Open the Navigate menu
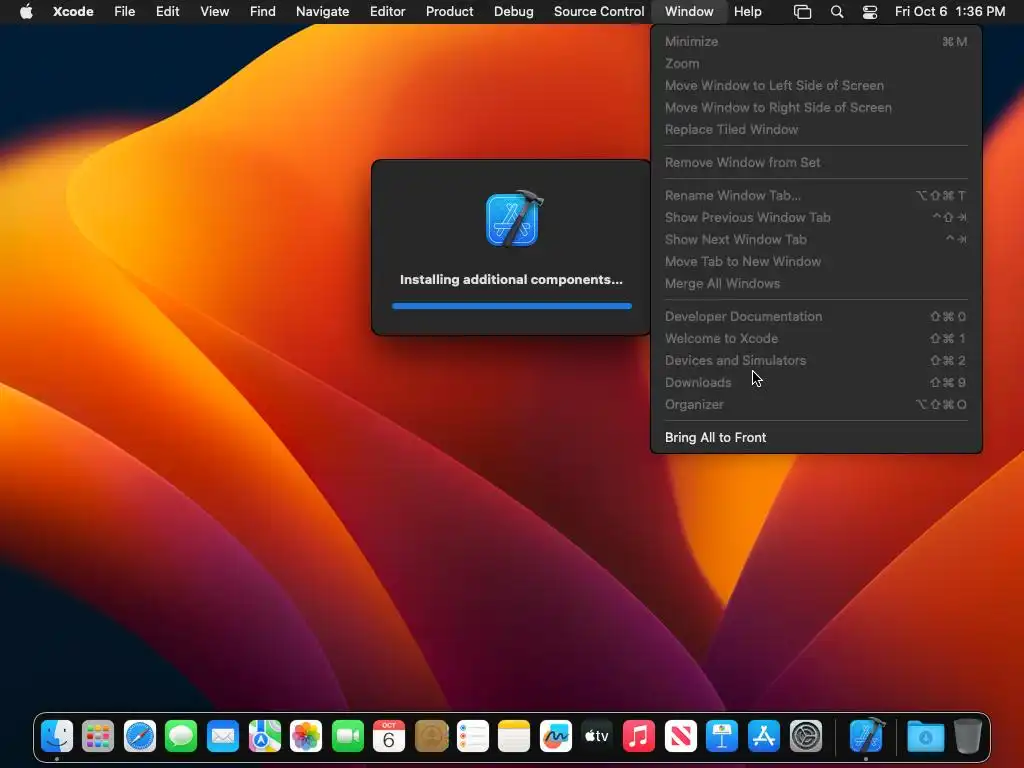The image size is (1024, 768). coord(323,11)
